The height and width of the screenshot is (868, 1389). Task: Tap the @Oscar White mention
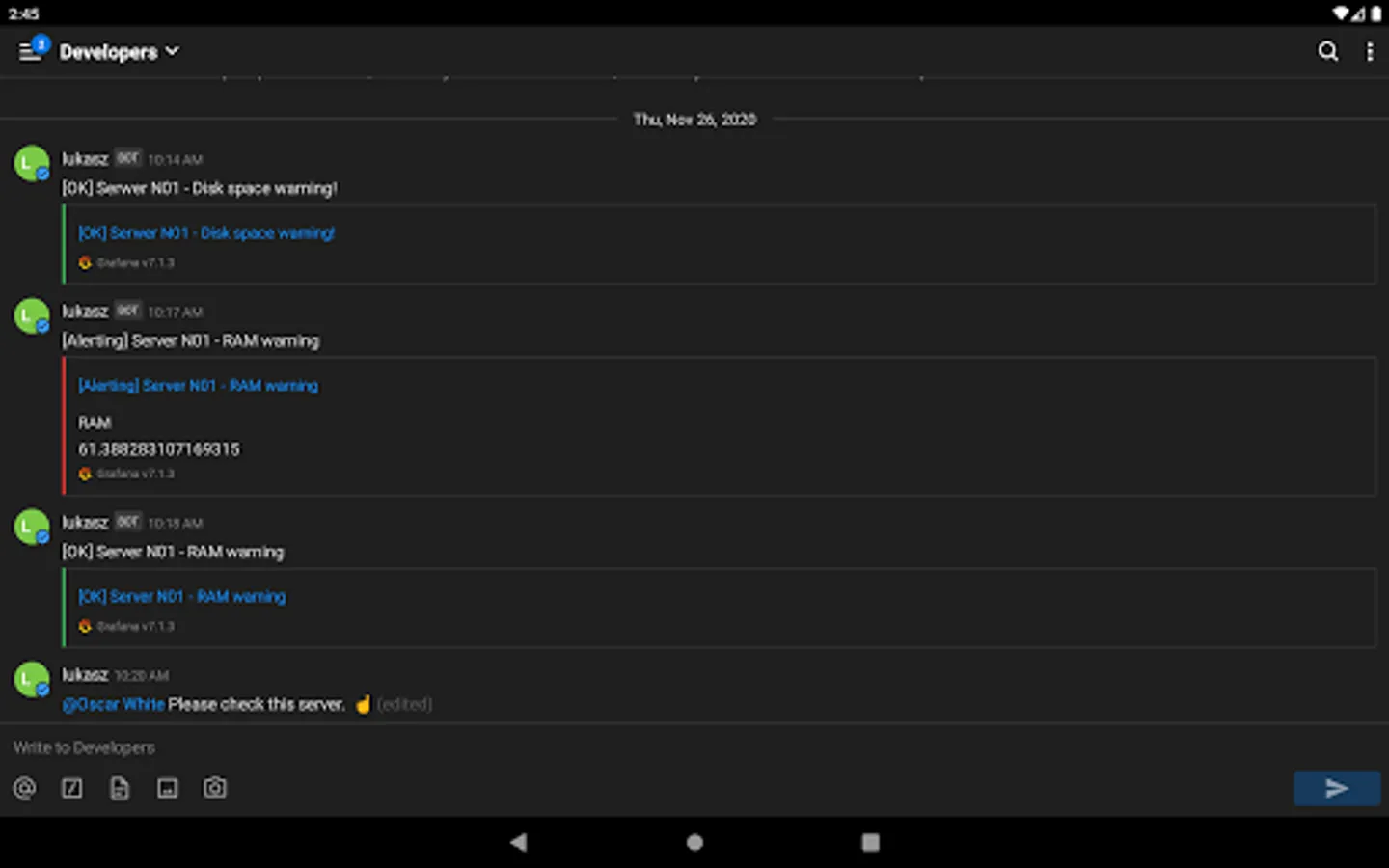(114, 704)
